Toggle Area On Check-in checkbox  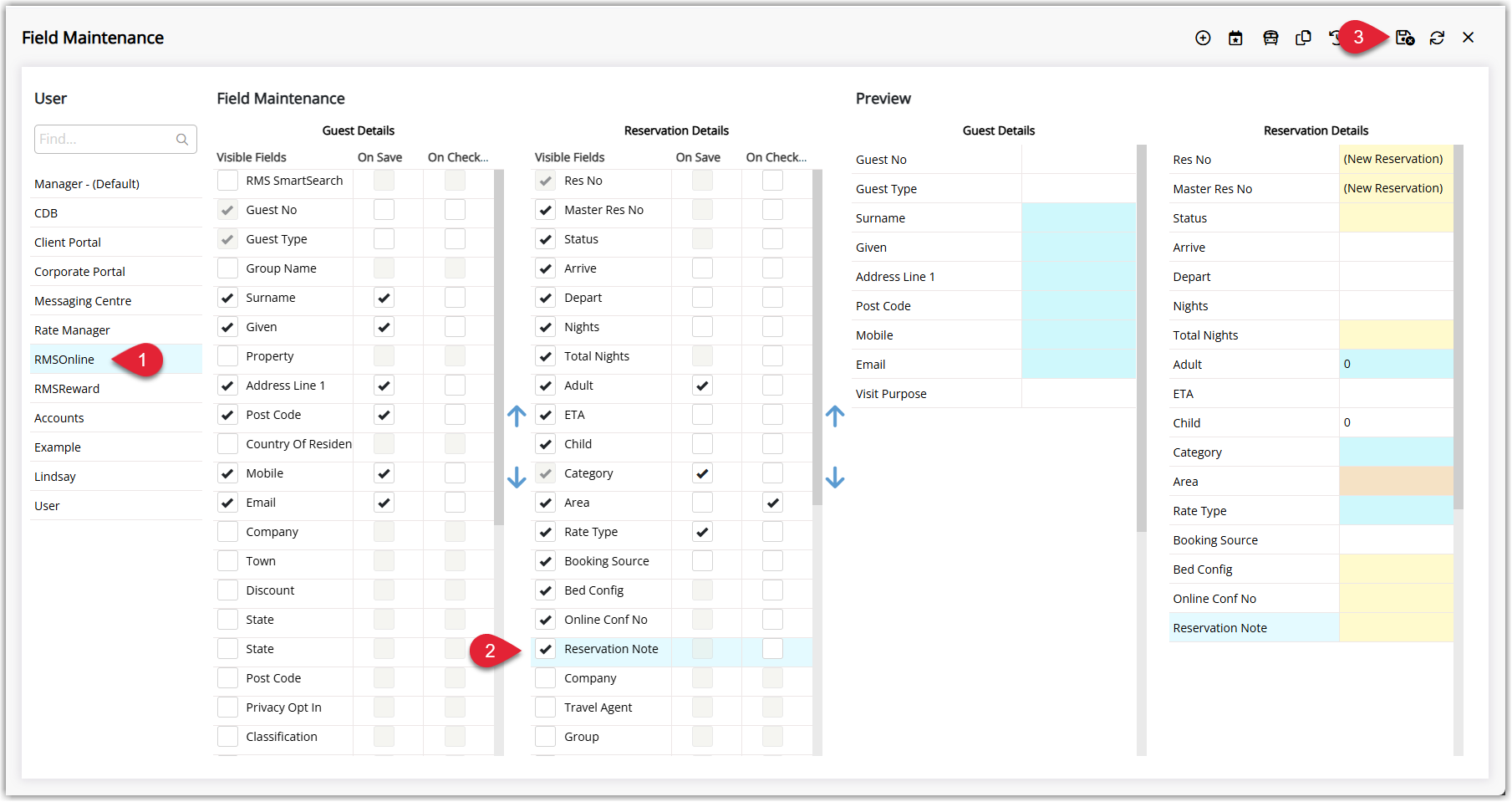coord(772,503)
